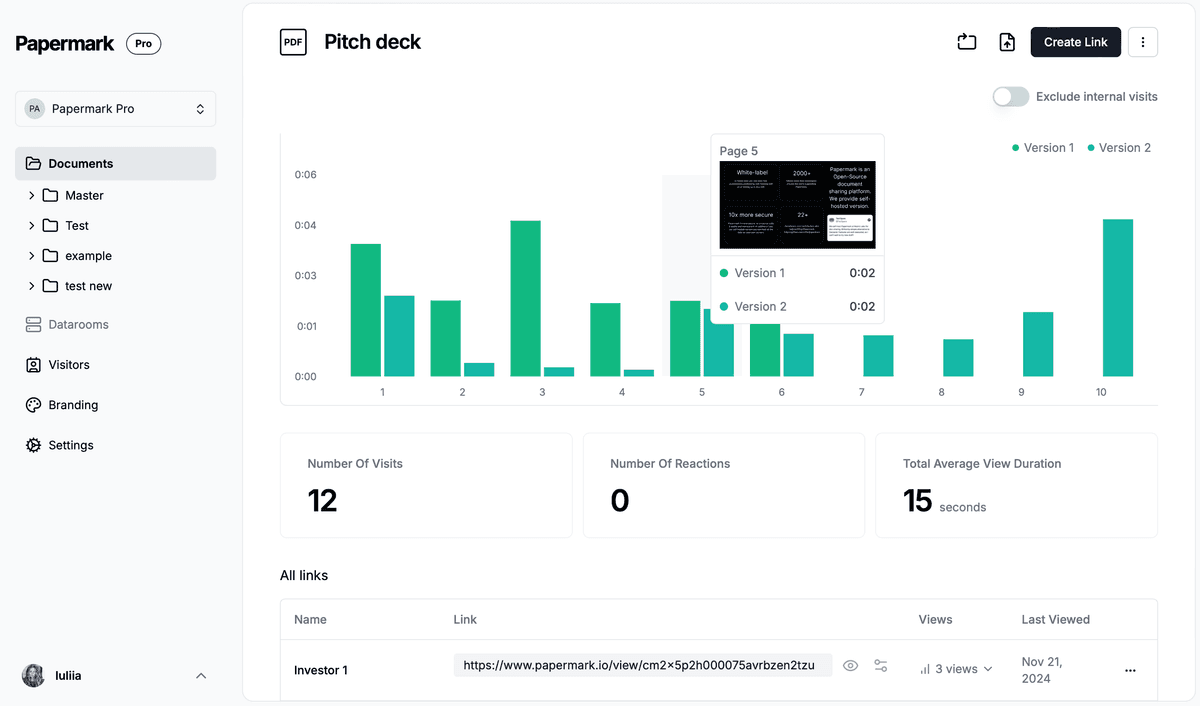Viewport: 1200px width, 706px height.
Task: Preview the Investor 1 link with the eye icon
Action: click(850, 665)
